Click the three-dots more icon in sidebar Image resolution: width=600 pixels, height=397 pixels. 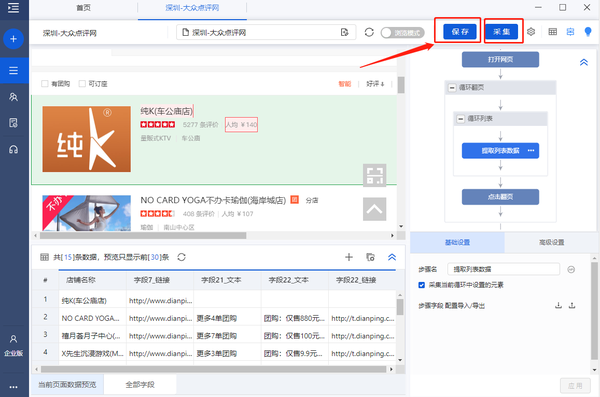pyautogui.click(x=13, y=387)
